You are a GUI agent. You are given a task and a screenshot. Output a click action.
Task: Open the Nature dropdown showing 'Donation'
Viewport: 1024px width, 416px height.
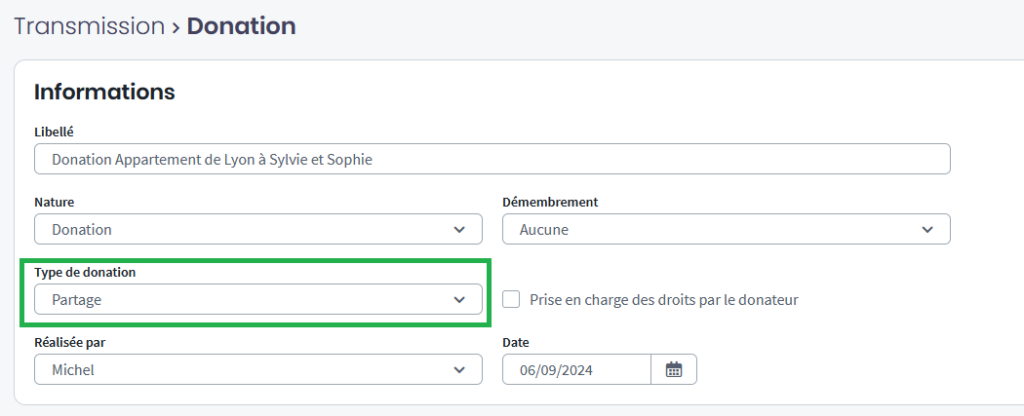[x=240, y=229]
